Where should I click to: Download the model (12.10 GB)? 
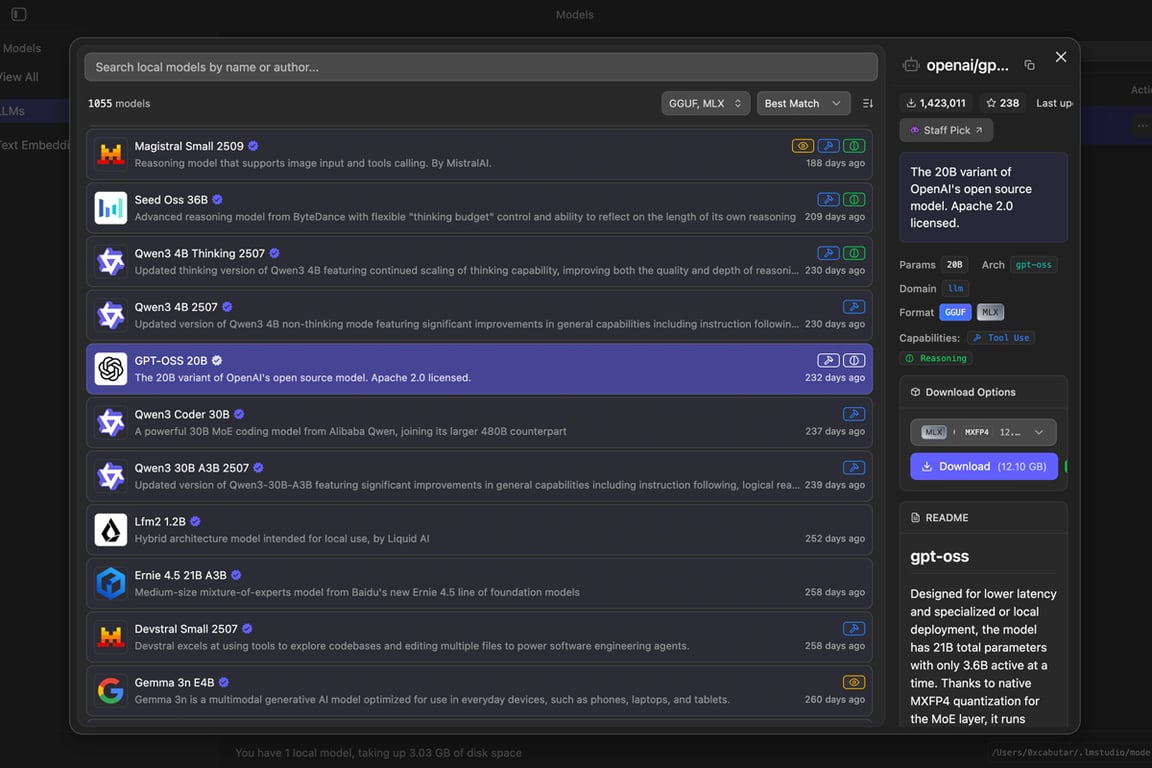pos(984,467)
